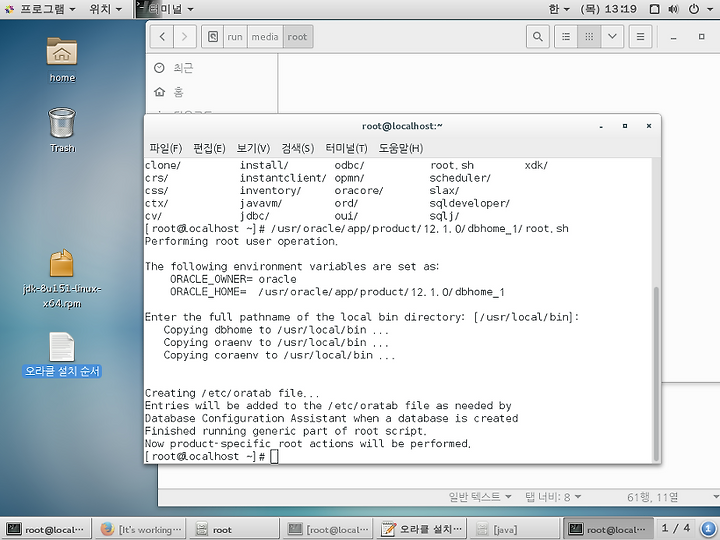Switch file manager to list view
720x540 pixels.
(566, 37)
